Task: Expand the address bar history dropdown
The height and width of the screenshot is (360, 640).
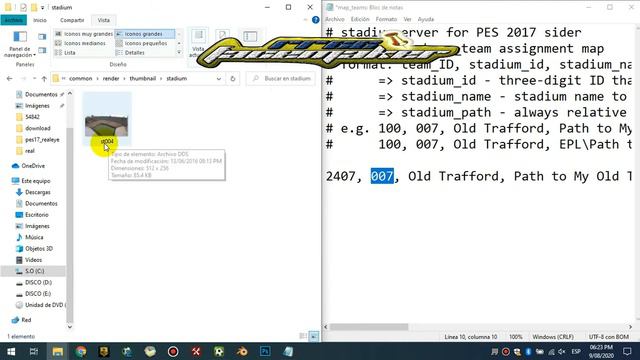Action: pyautogui.click(x=219, y=78)
